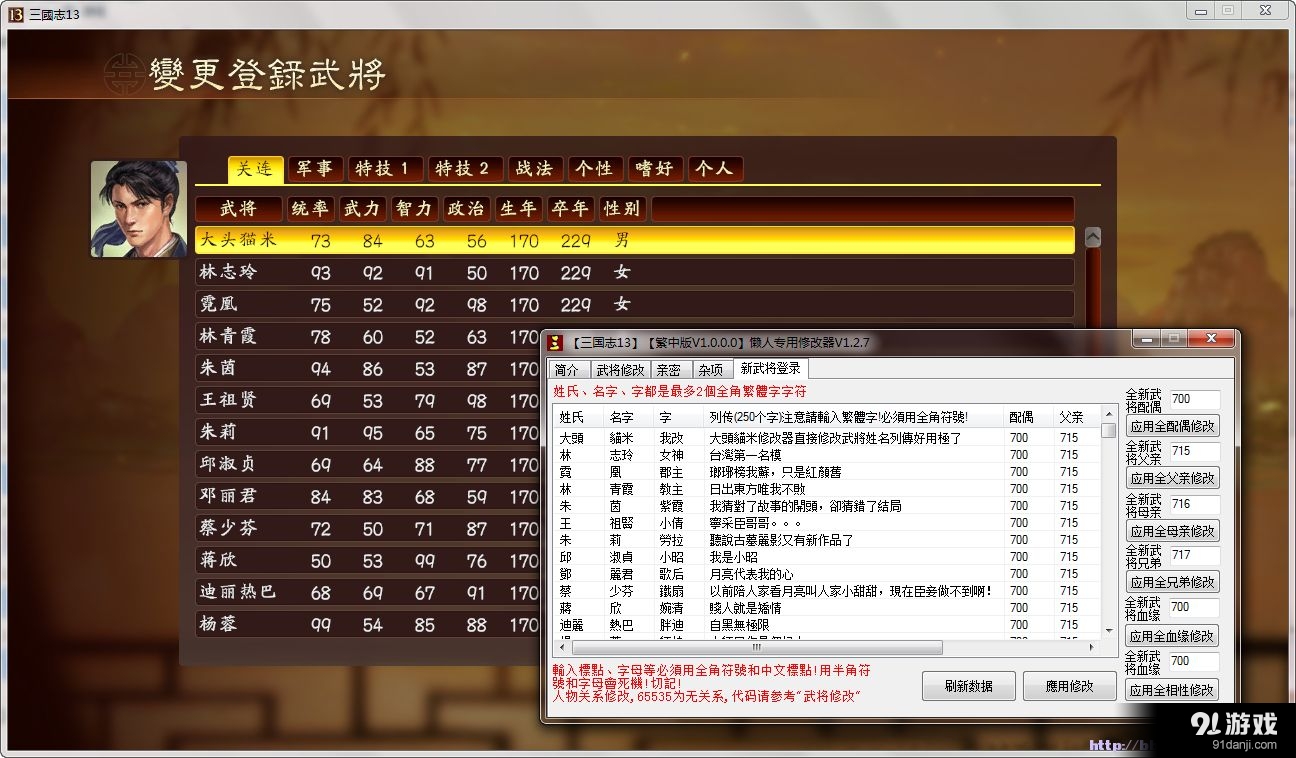The height and width of the screenshot is (758, 1296).
Task: Switch to the 军事 tab
Action: click(314, 169)
